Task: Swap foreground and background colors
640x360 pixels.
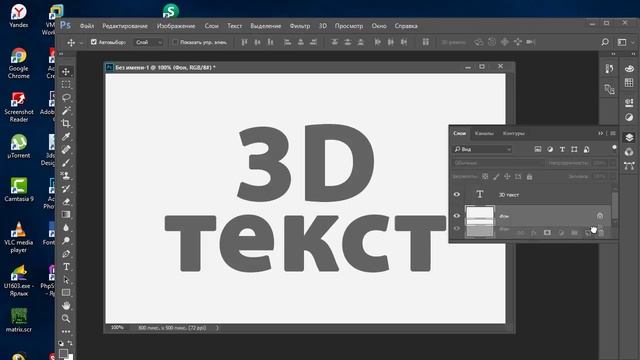Action: click(70, 343)
